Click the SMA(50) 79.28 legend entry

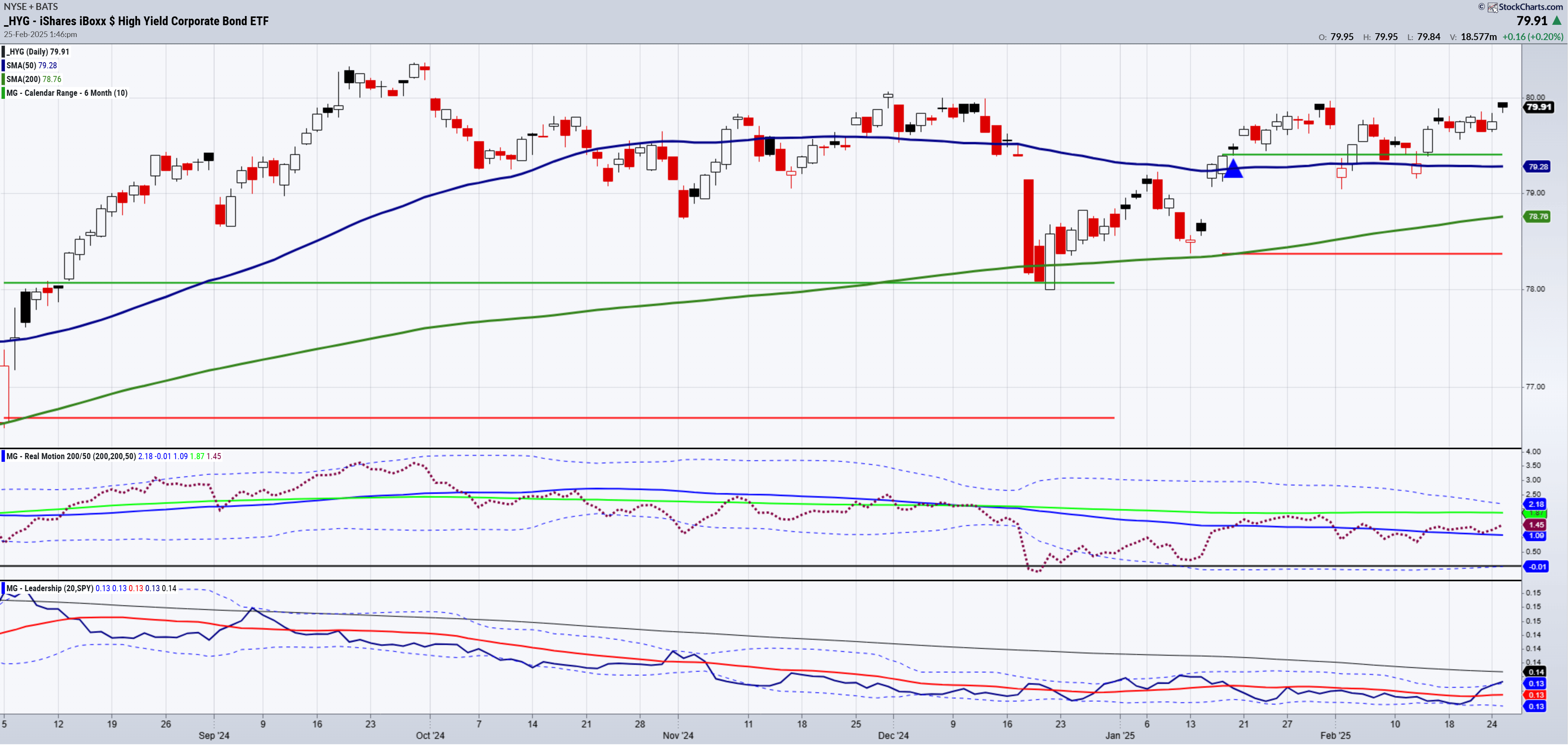pos(32,65)
